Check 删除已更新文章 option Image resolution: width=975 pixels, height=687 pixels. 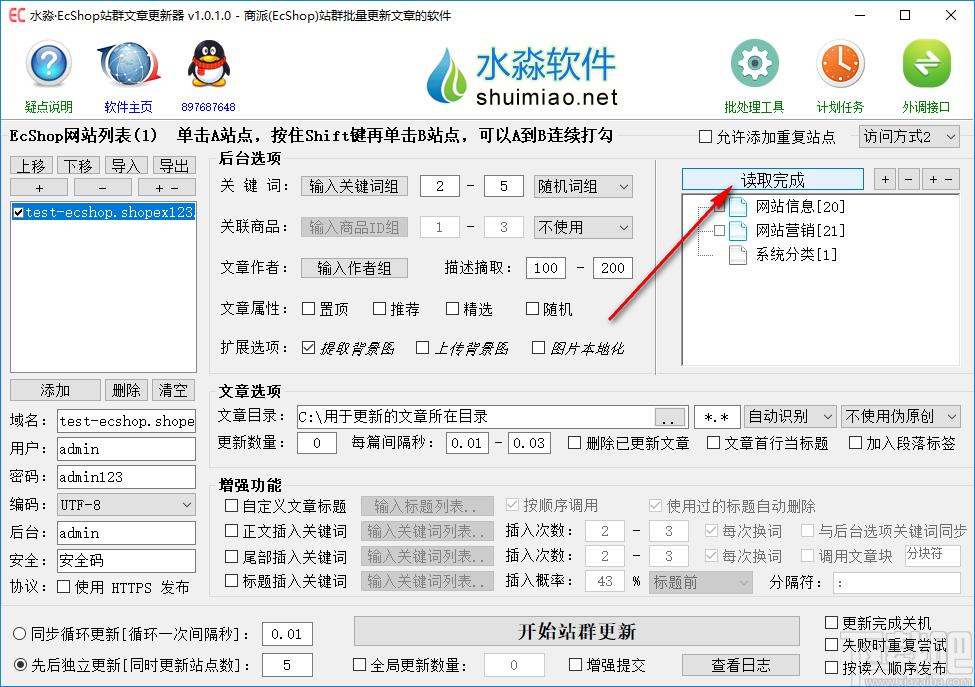575,443
